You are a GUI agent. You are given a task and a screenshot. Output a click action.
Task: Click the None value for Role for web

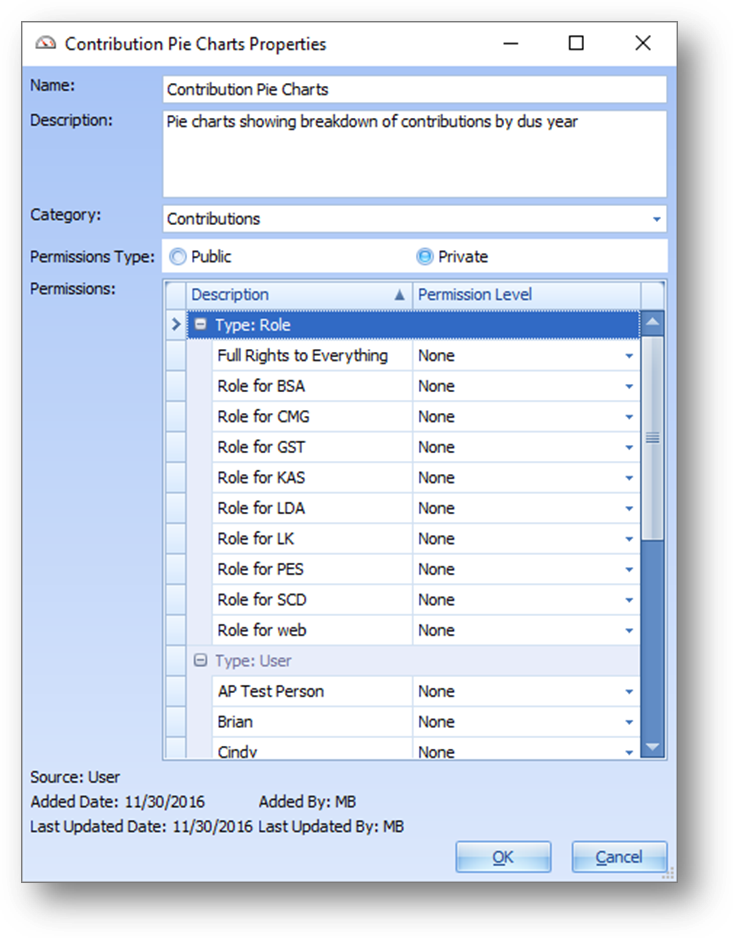pyautogui.click(x=436, y=631)
